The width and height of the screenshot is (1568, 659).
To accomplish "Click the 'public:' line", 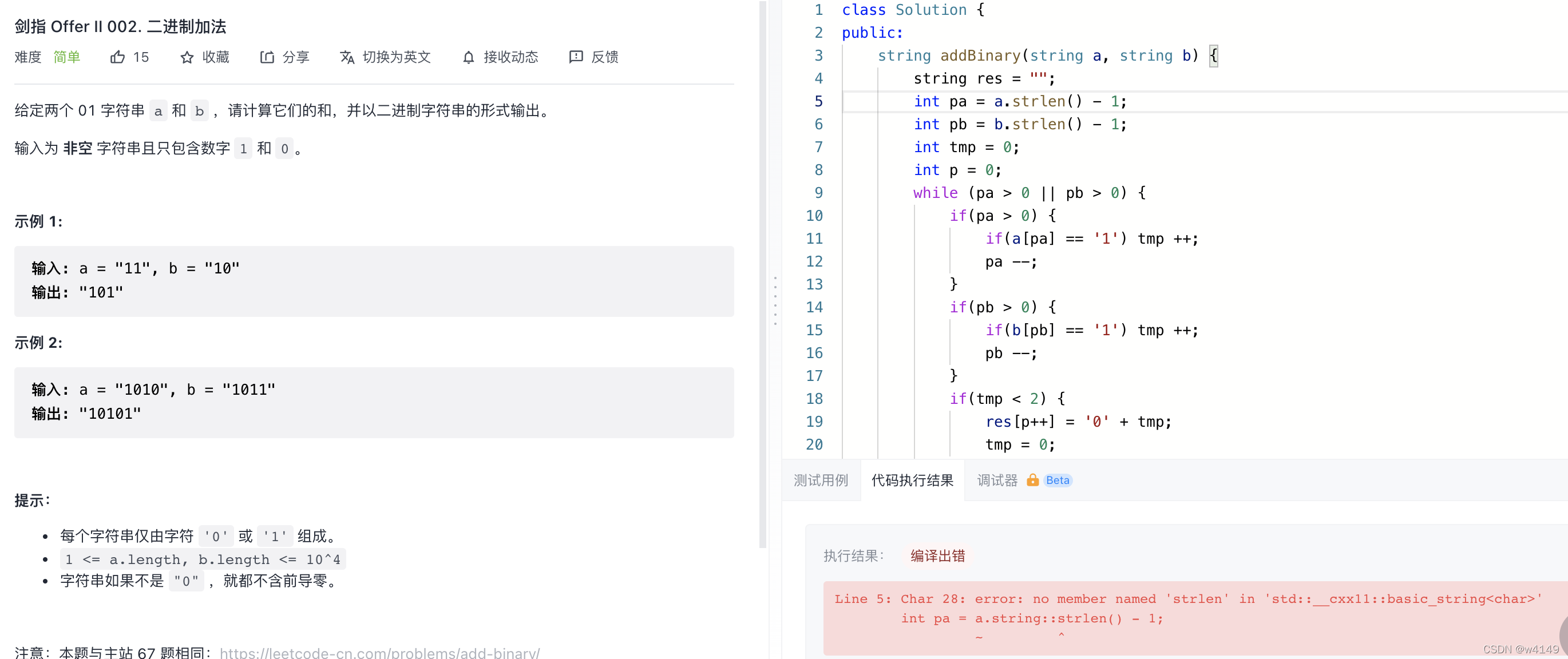I will point(872,33).
